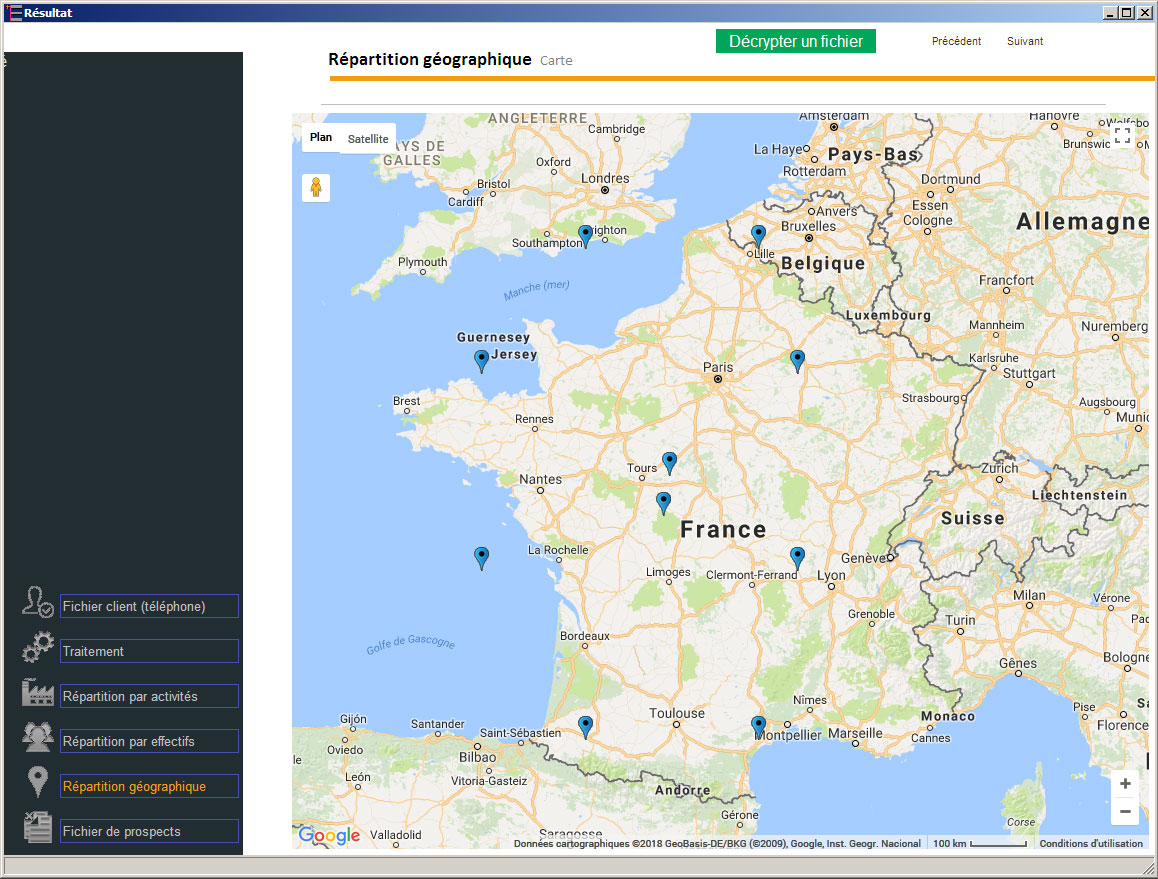Open Street View pegman on the map

pos(316,188)
